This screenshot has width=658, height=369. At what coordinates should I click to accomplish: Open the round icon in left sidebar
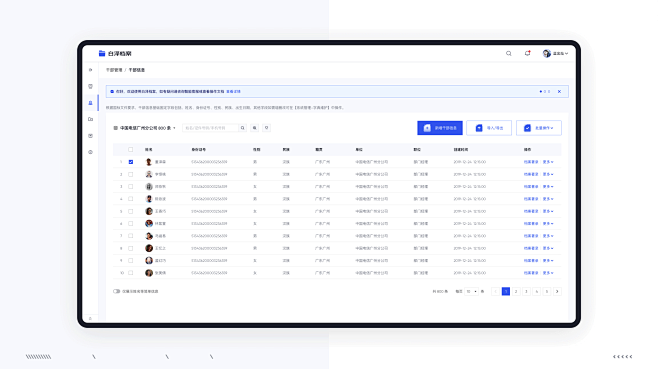tap(90, 152)
